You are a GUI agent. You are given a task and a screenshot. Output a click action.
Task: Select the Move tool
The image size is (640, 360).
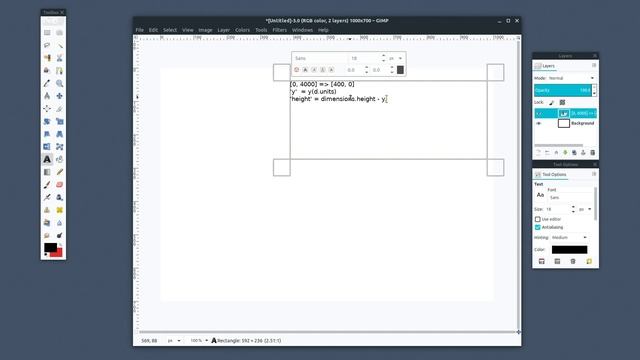(x=60, y=96)
